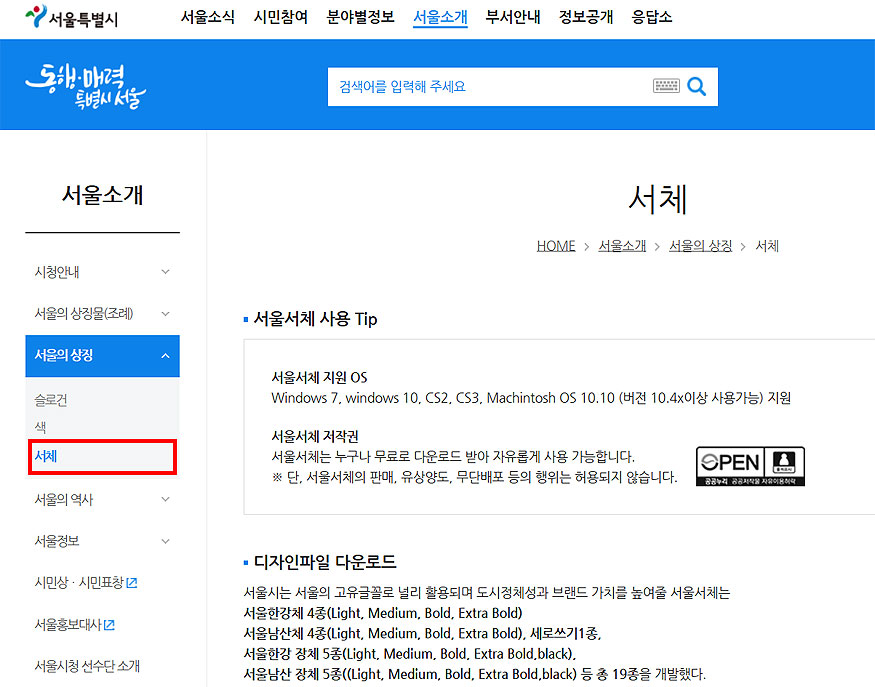Open the 정보공개 top menu

586,17
